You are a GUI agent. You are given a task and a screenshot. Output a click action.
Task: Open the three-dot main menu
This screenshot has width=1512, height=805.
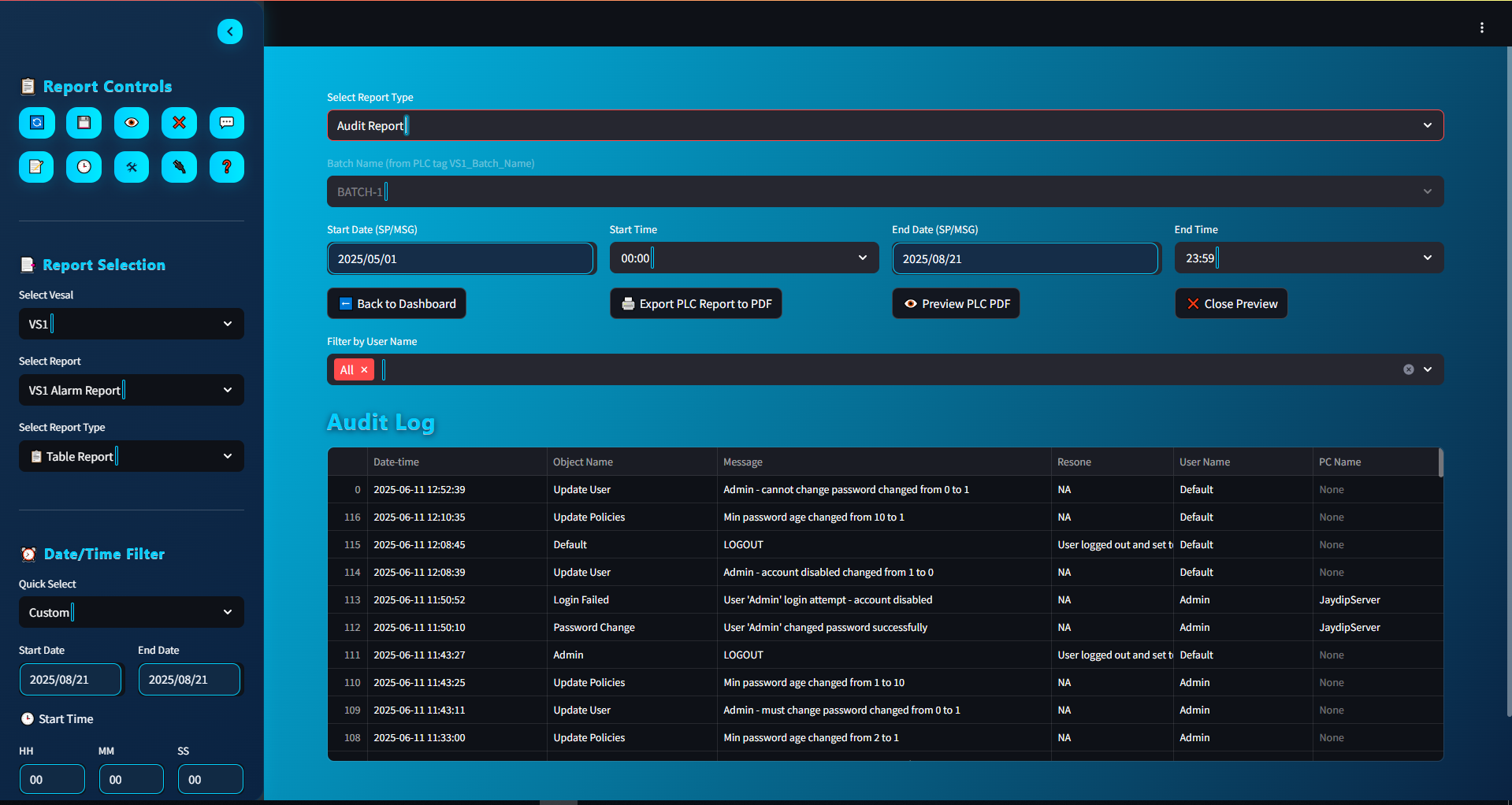click(x=1481, y=28)
